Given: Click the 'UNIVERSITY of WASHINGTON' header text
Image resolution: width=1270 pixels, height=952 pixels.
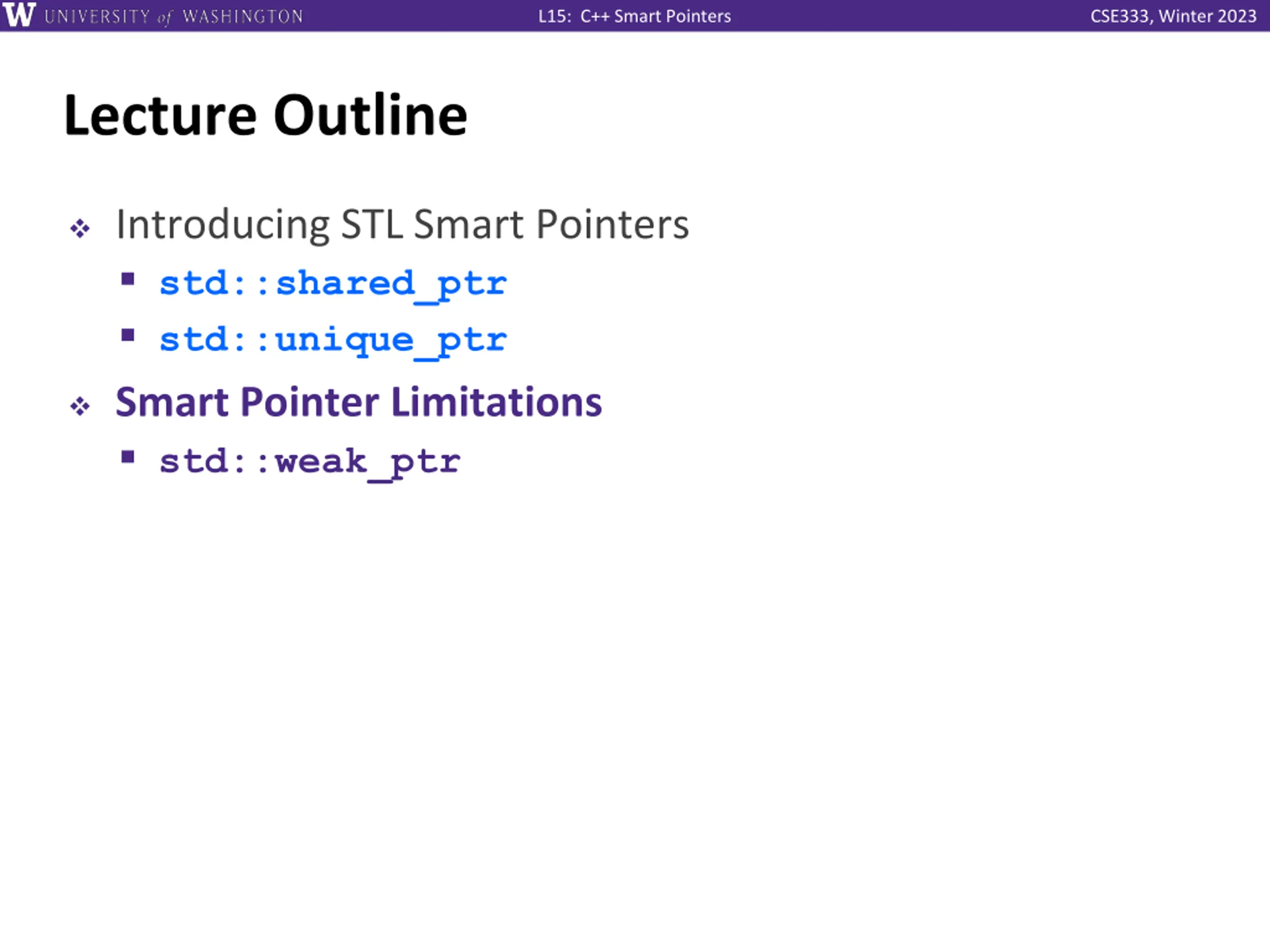Looking at the screenshot, I should click(174, 17).
